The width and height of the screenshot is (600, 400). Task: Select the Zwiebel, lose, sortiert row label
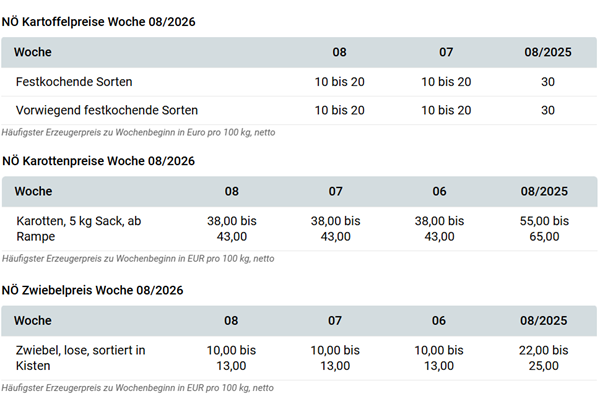[x=81, y=358]
